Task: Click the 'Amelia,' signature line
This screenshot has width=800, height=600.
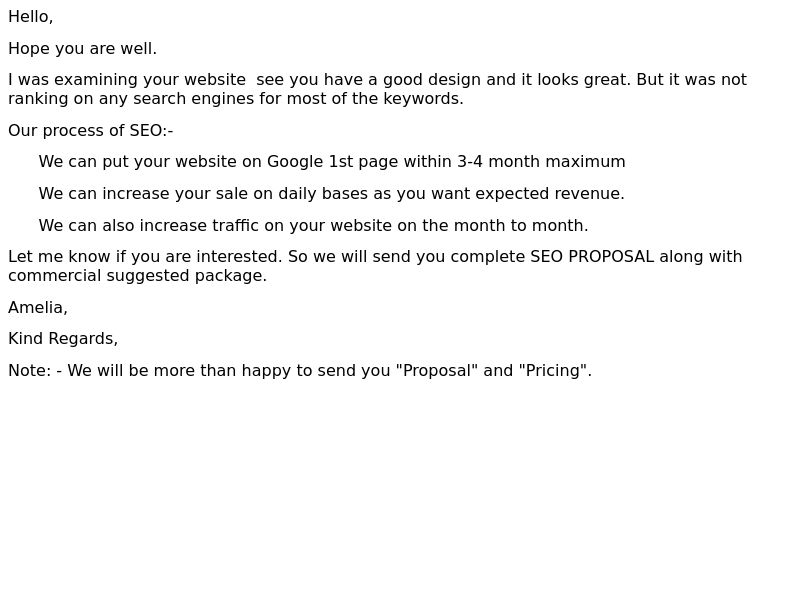Action: (38, 308)
